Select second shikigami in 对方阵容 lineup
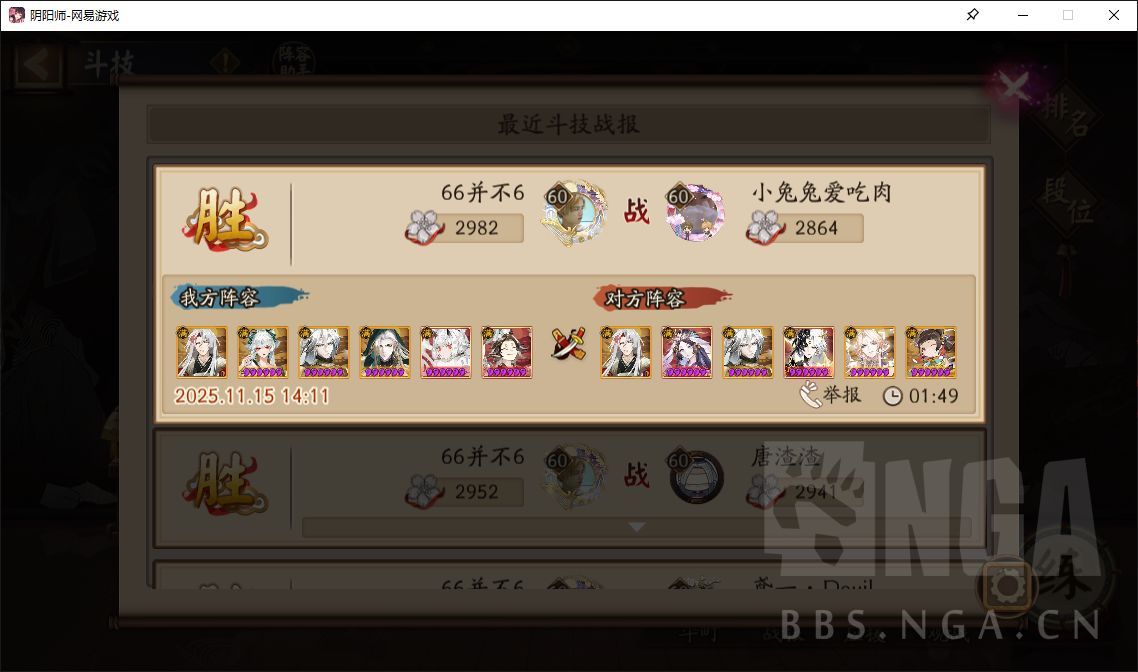Image resolution: width=1138 pixels, height=672 pixels. (687, 352)
